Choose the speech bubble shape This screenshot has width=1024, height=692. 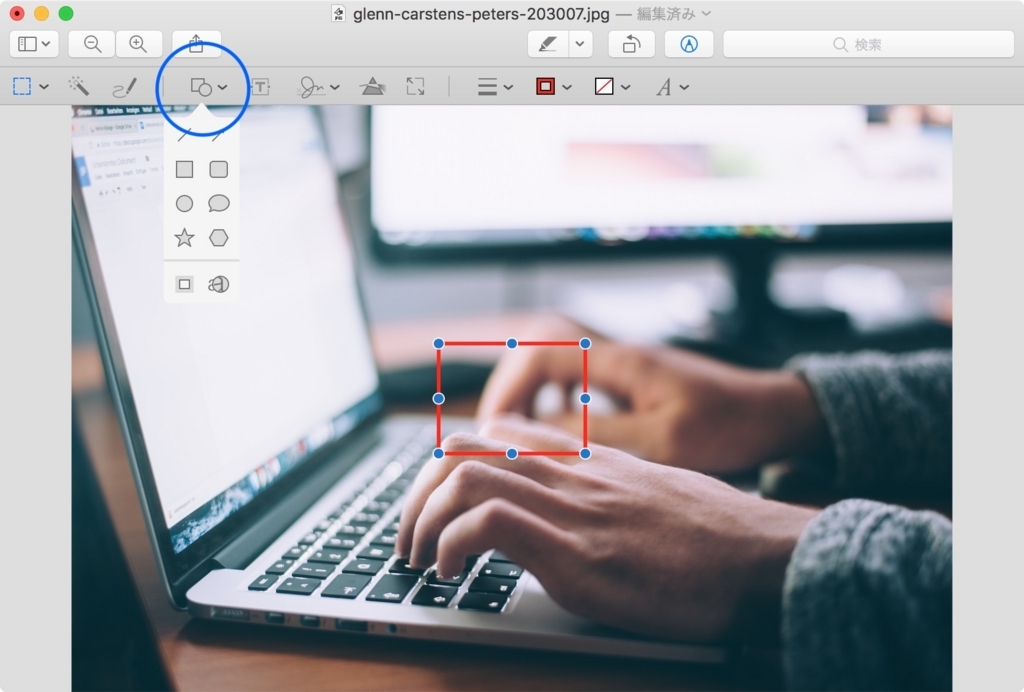tap(219, 204)
